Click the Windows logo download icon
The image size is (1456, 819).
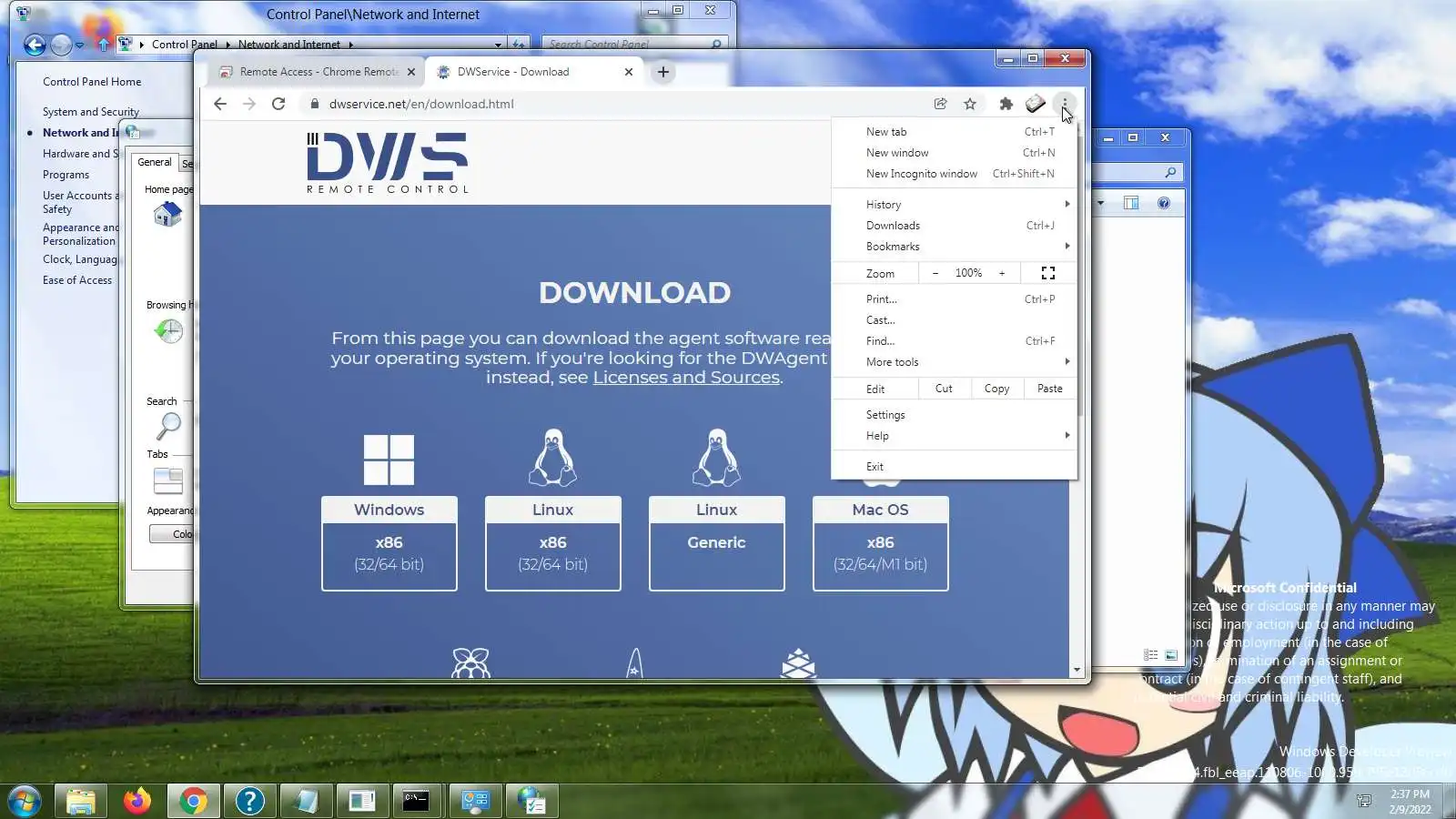(x=389, y=460)
